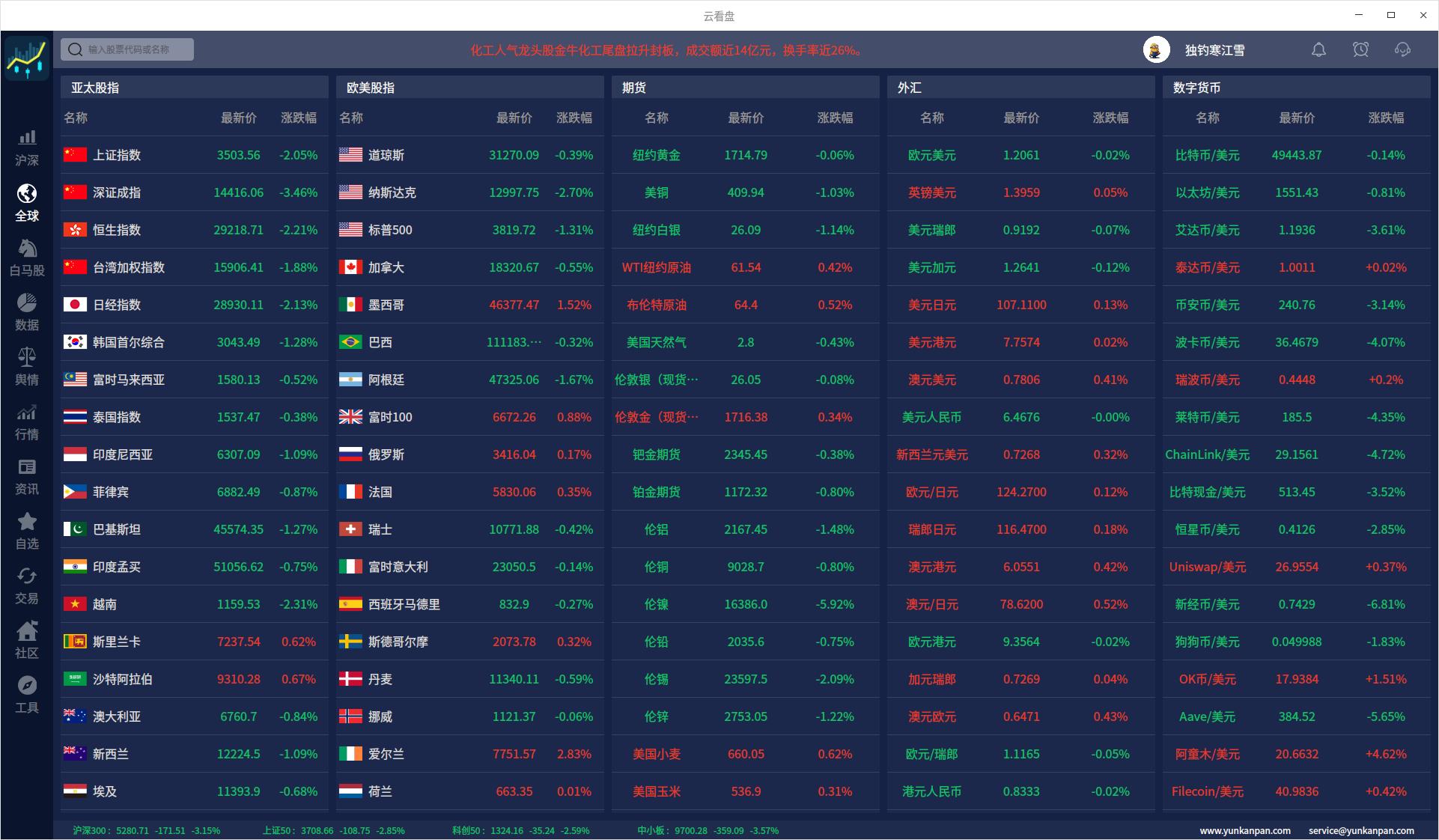Click the service@yunkanpan.com email link
Viewport: 1439px width, 840px height.
pos(1360,830)
